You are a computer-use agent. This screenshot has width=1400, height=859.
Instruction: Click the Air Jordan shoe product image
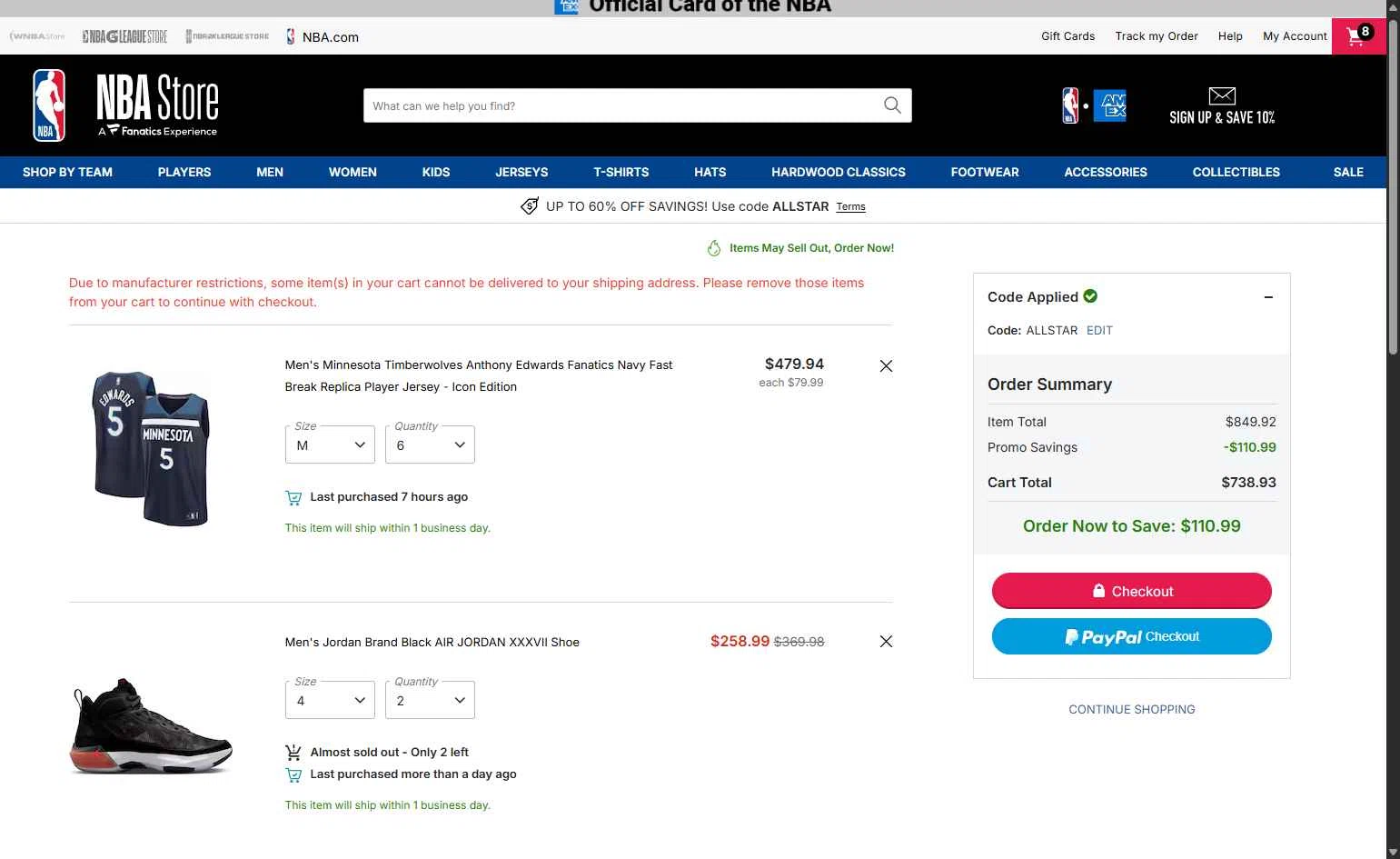pos(152,725)
